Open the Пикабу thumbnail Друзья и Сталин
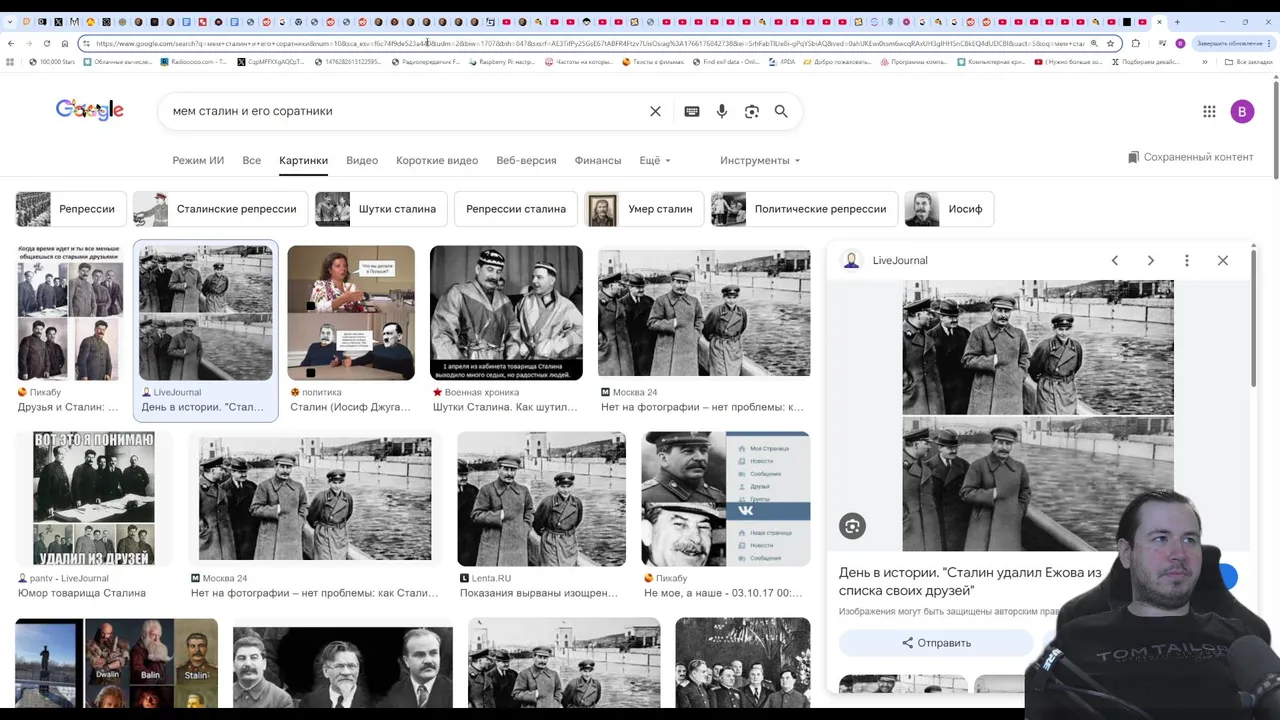 (x=69, y=312)
